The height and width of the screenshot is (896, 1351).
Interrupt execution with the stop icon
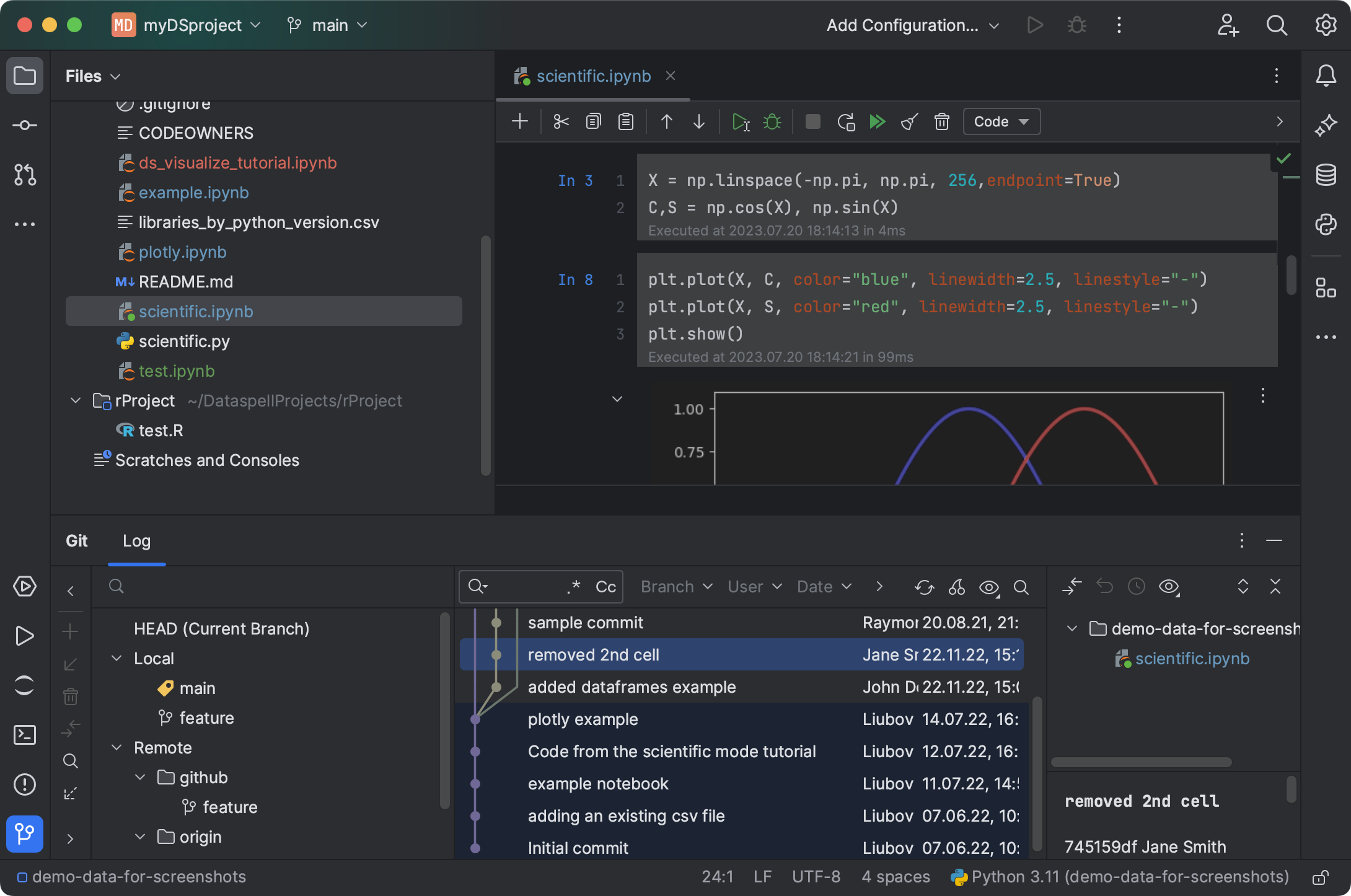pyautogui.click(x=813, y=121)
